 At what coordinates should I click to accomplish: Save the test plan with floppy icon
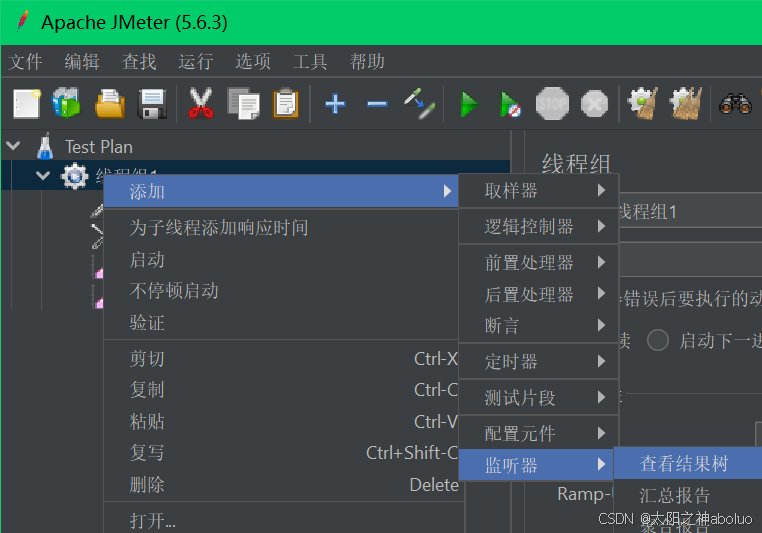tap(152, 103)
